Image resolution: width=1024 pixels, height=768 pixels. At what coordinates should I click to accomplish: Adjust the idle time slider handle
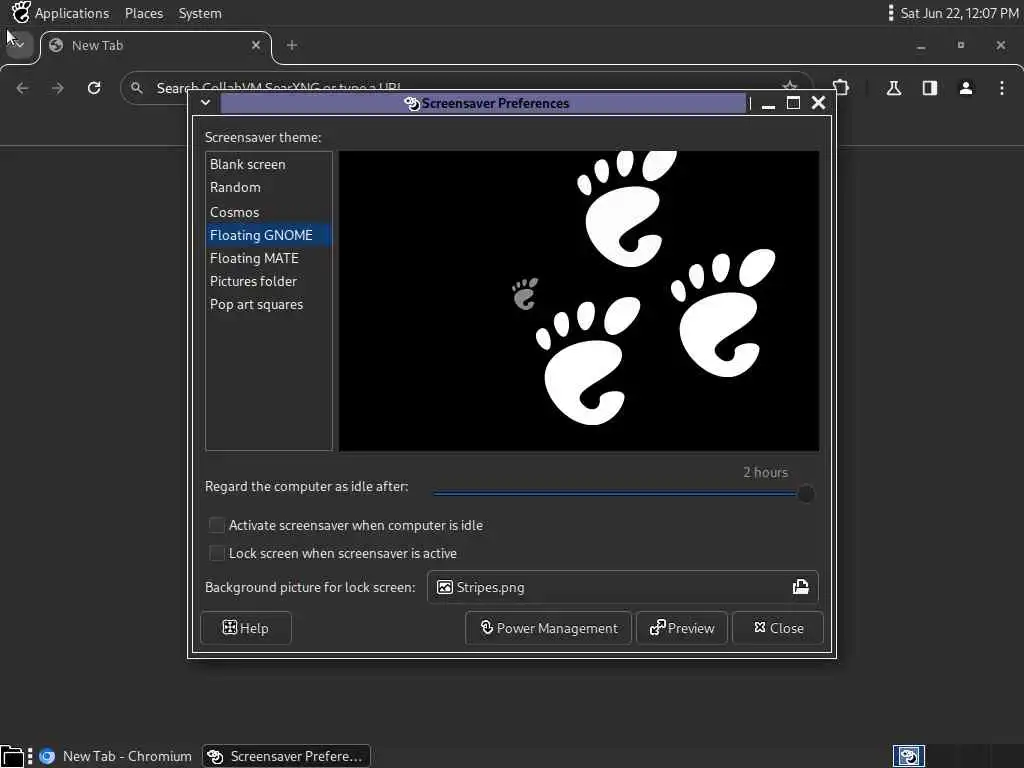[806, 494]
